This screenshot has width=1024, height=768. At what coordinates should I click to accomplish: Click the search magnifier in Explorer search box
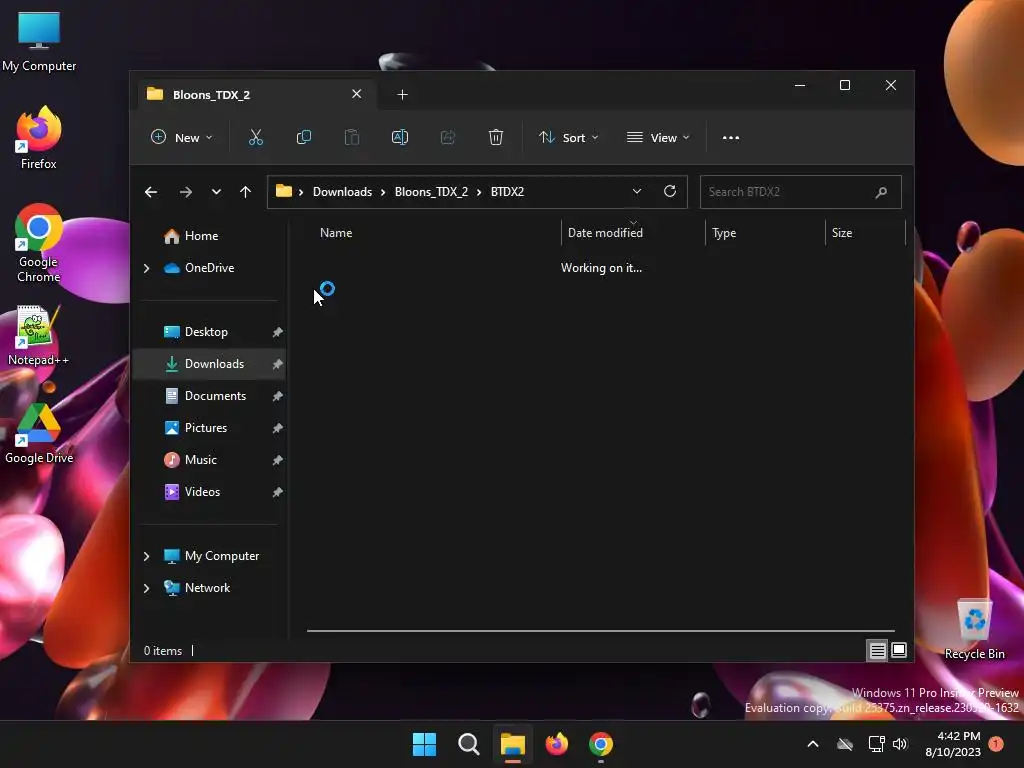pyautogui.click(x=881, y=192)
